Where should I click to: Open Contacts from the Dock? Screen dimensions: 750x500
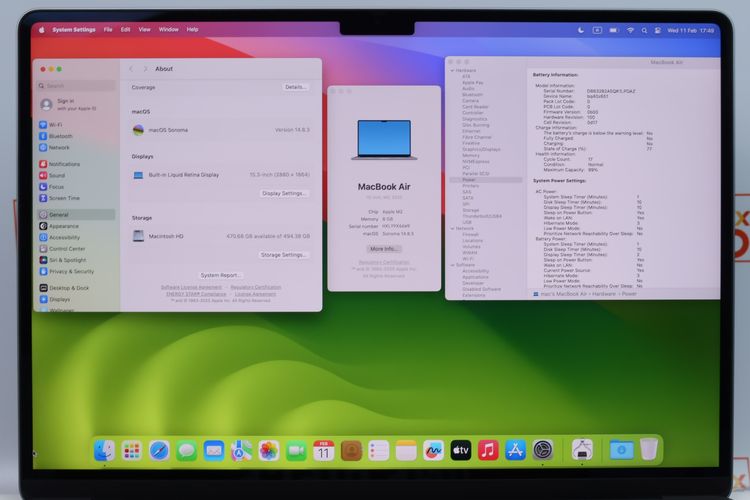point(351,450)
